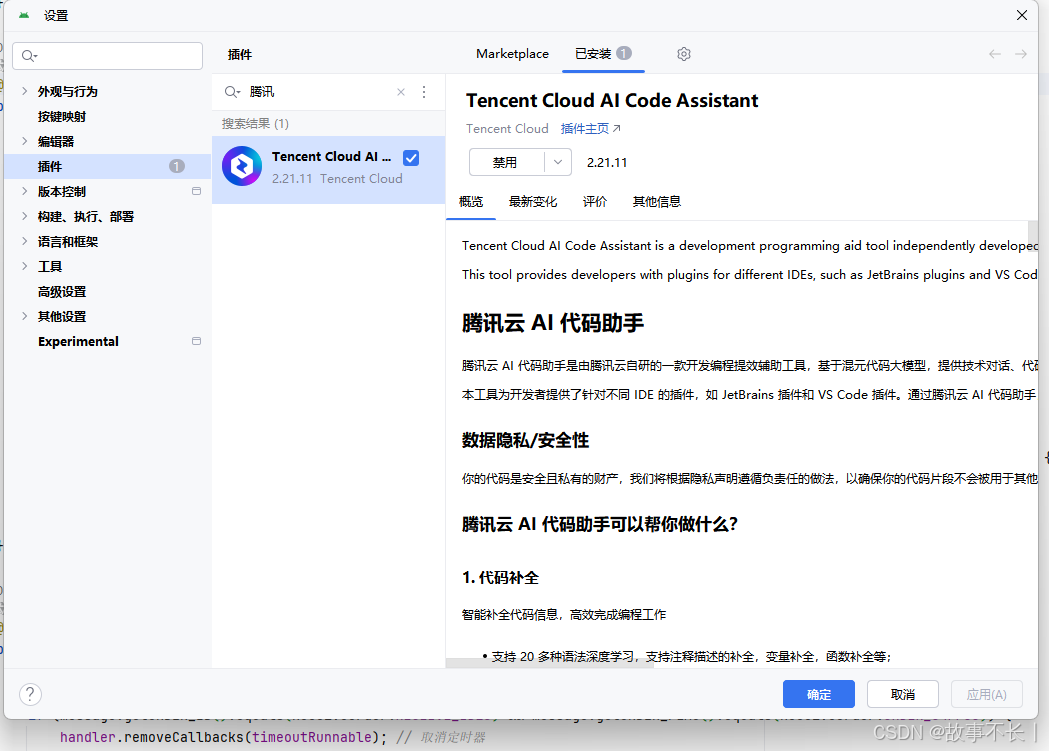
Task: Open the help question mark button
Action: coord(30,694)
